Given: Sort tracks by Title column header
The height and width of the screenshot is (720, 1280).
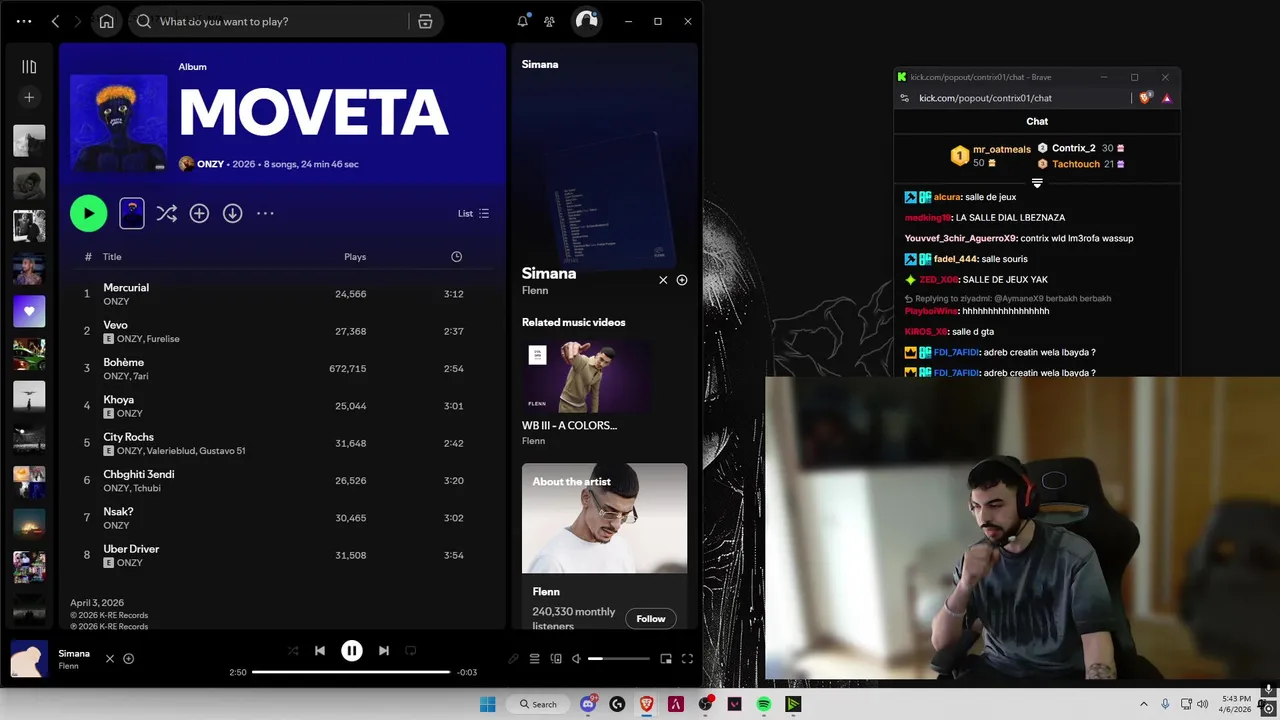Looking at the screenshot, I should coord(112,257).
